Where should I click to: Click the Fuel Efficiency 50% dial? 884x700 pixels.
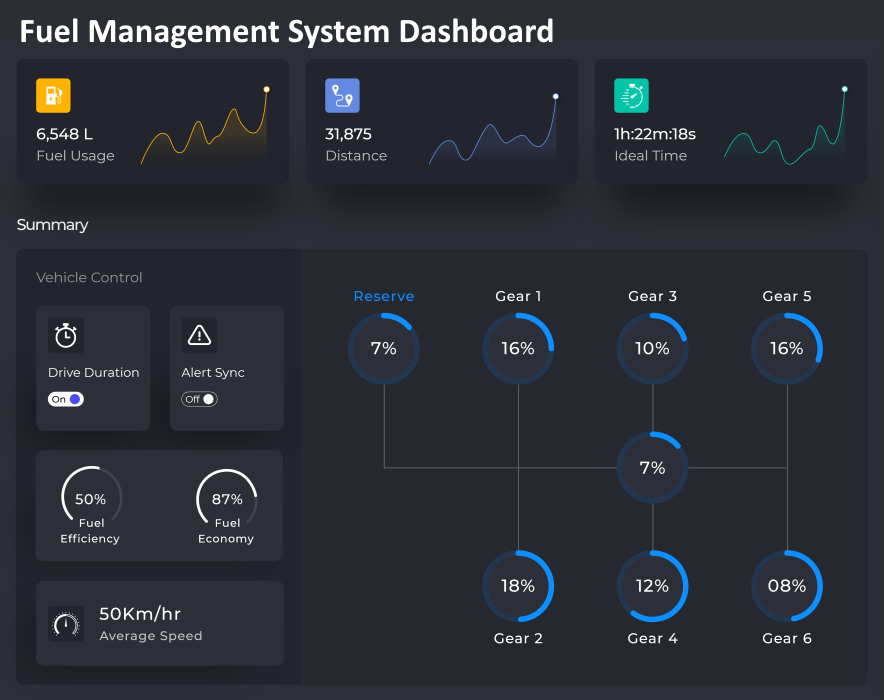pos(91,499)
